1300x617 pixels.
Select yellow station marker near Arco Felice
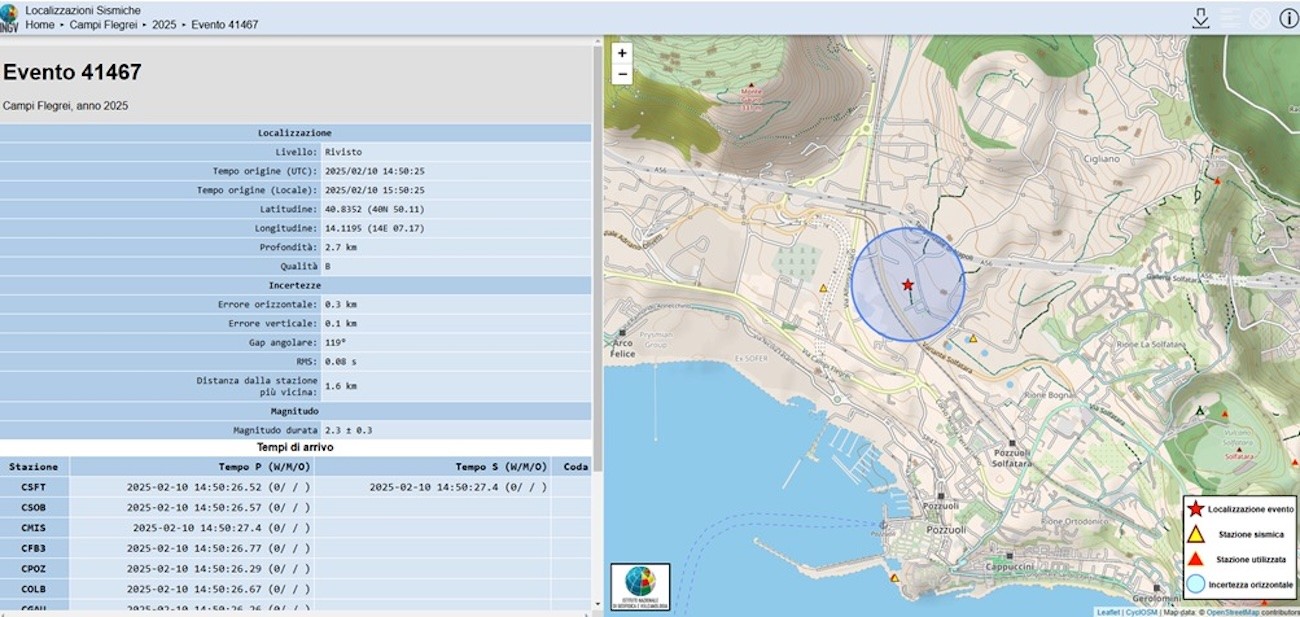pyautogui.click(x=823, y=288)
